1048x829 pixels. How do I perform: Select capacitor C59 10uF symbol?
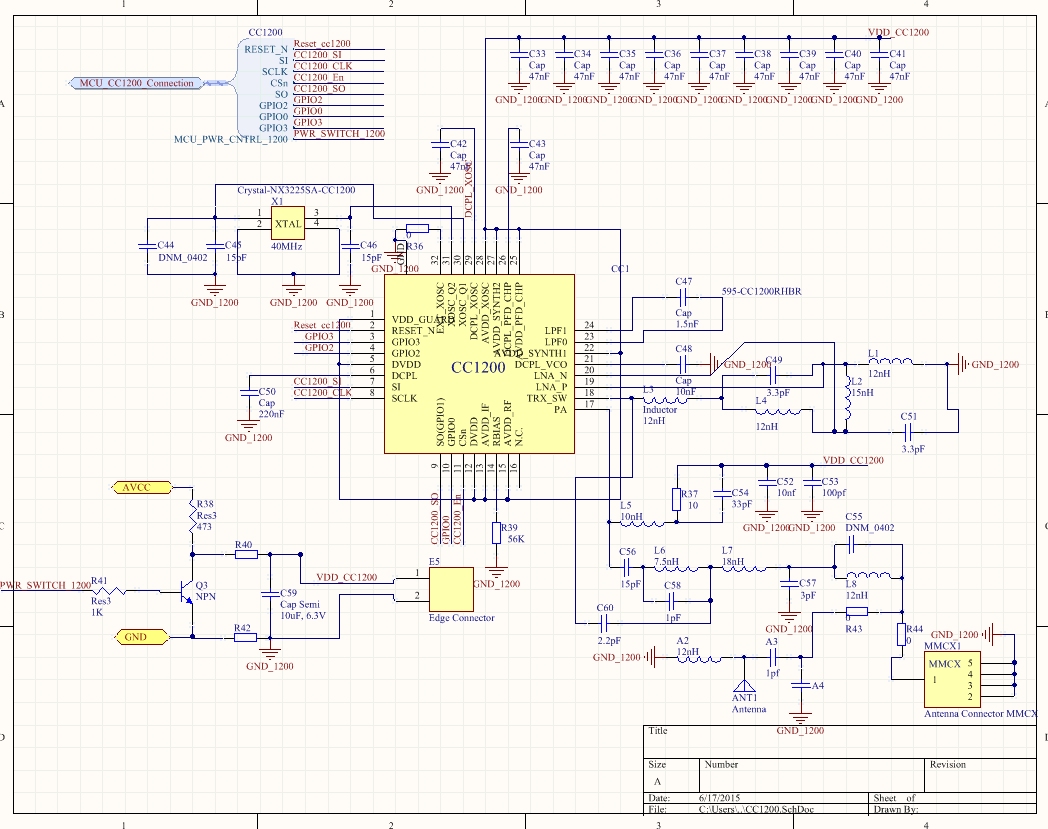click(270, 593)
